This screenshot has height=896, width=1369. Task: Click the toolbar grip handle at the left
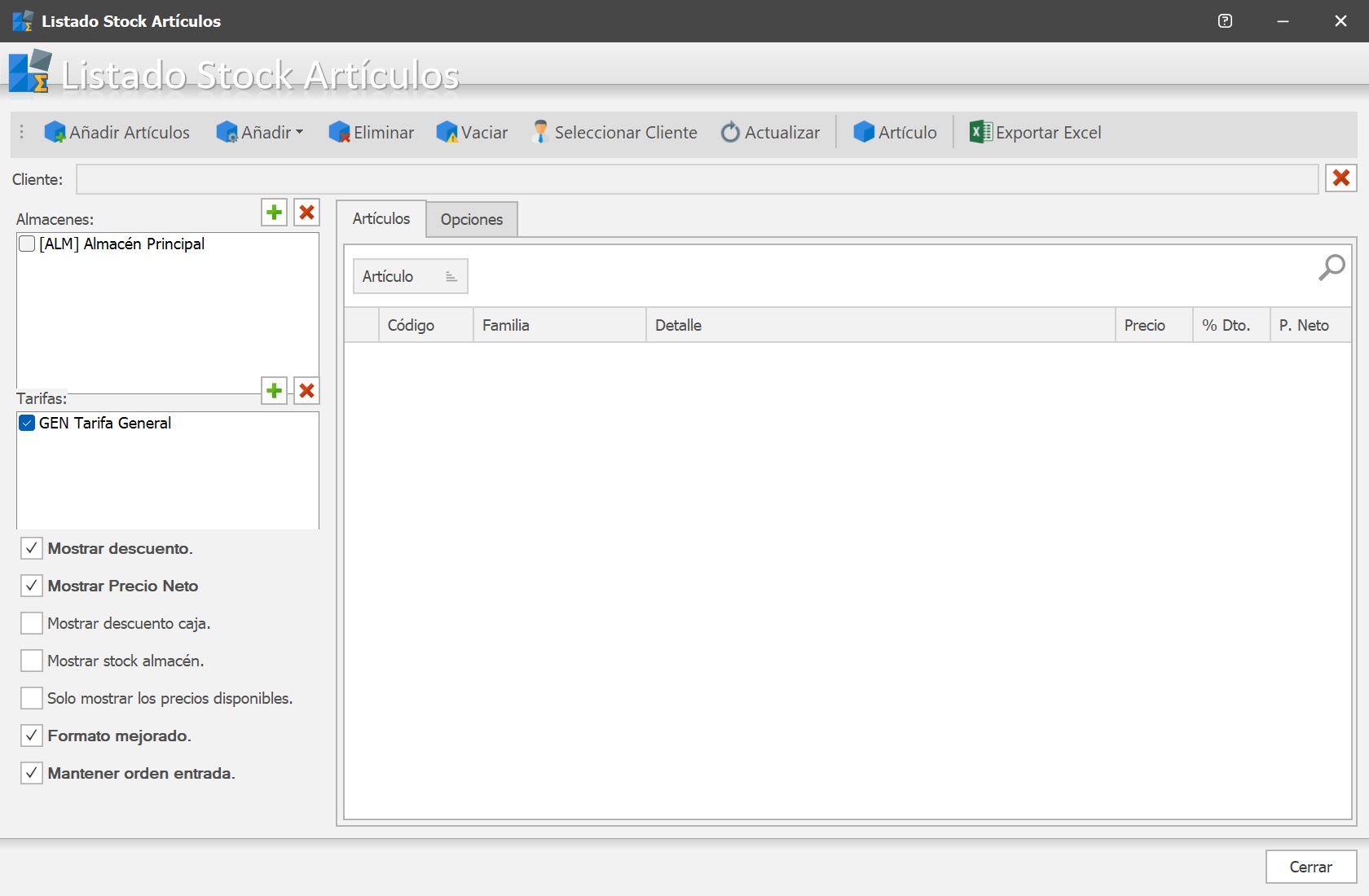point(22,132)
